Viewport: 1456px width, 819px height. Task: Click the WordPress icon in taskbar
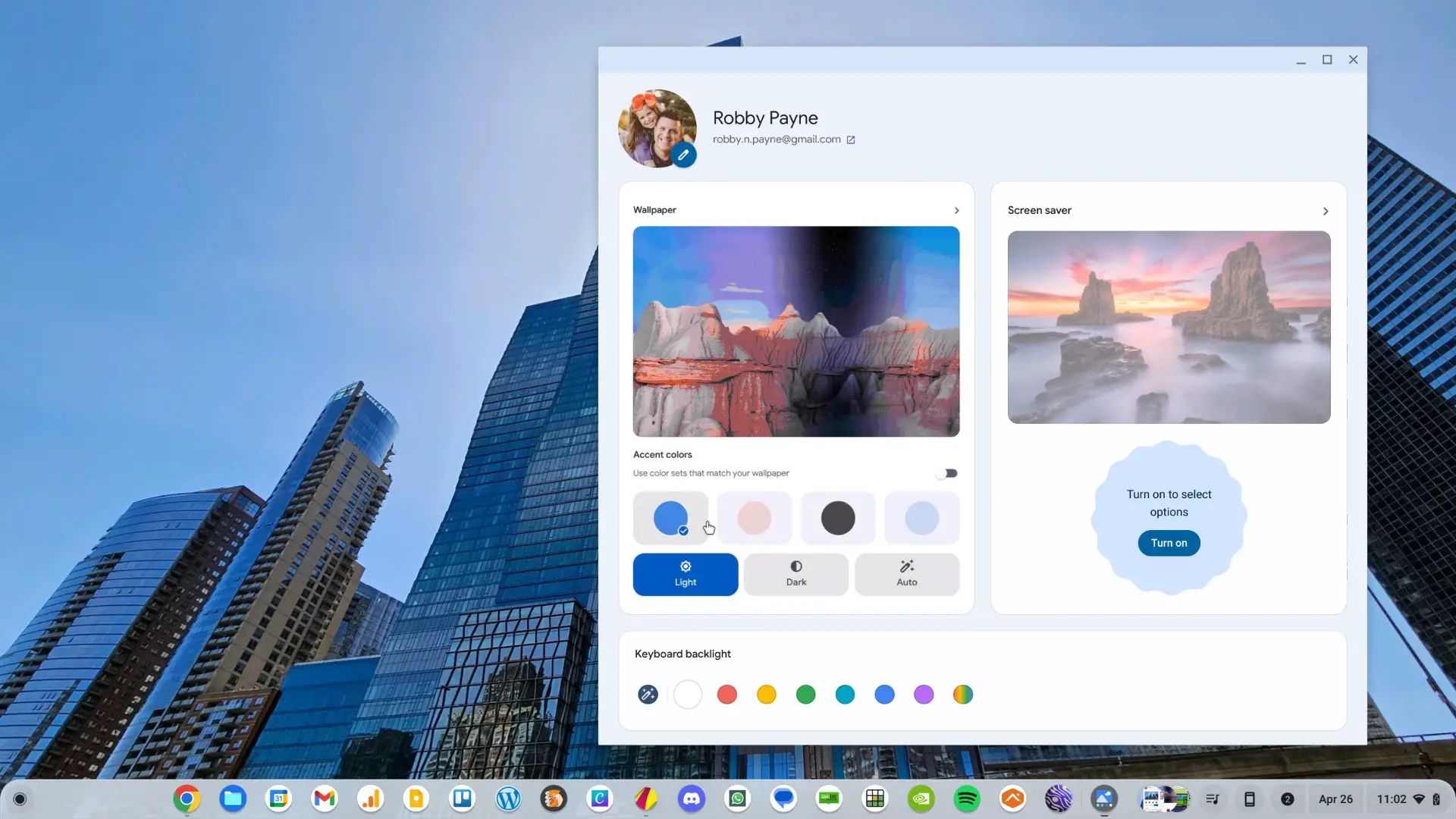pyautogui.click(x=508, y=799)
